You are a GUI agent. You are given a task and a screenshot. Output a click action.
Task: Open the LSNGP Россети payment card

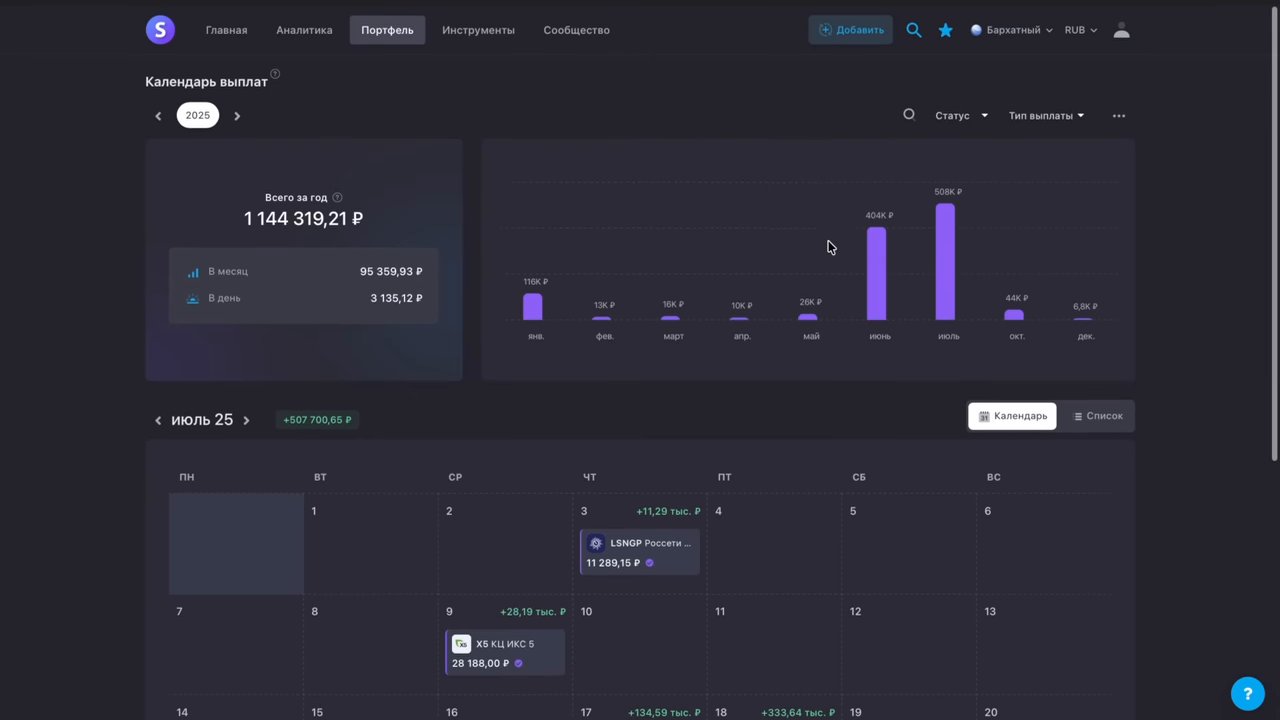coord(640,552)
